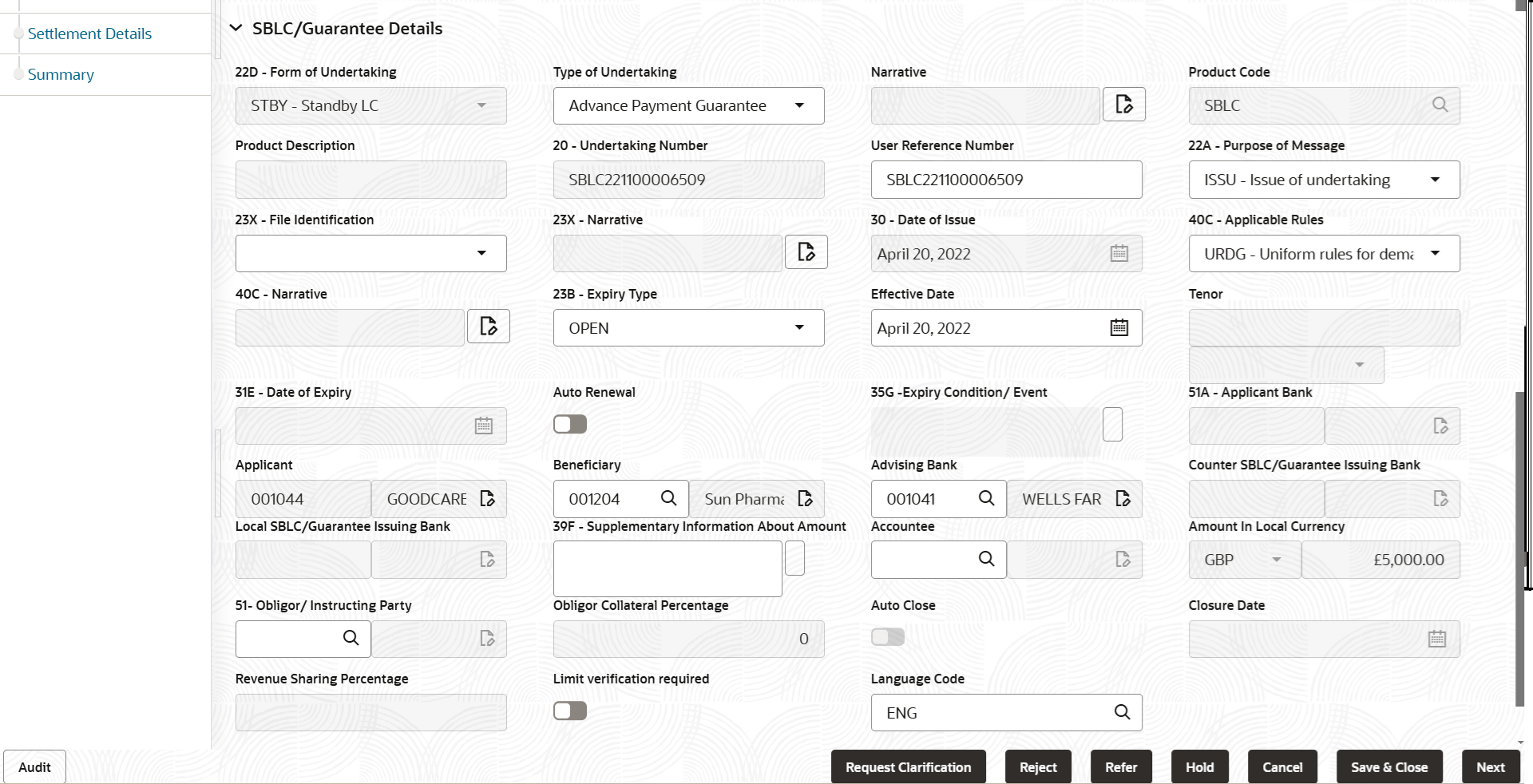Open the Obligor/Instructing Party lookup icon
Image resolution: width=1533 pixels, height=784 pixels.
point(351,637)
